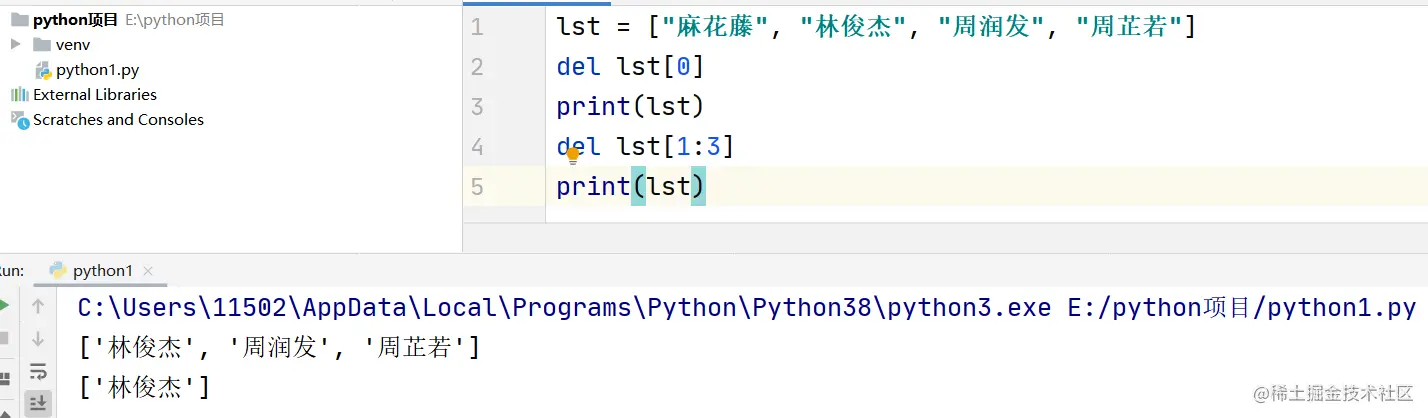
Task: Open External Libraries node
Action: pyautogui.click(x=95, y=95)
